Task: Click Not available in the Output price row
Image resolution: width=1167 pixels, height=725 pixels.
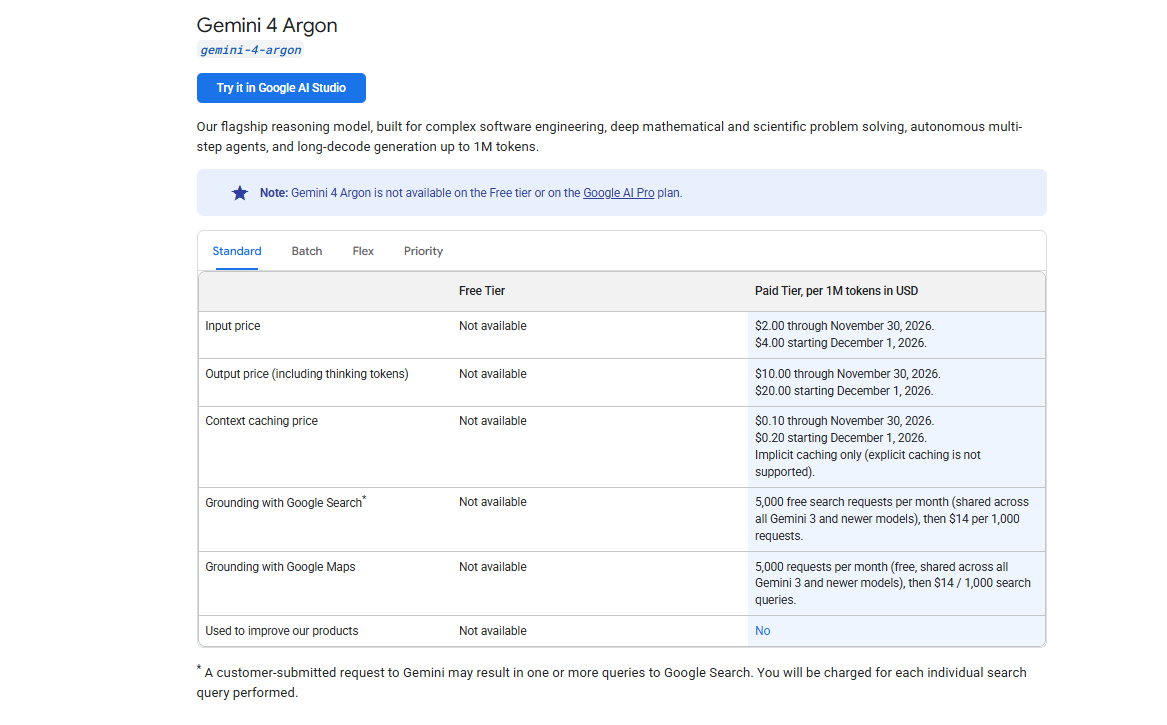Action: click(493, 374)
